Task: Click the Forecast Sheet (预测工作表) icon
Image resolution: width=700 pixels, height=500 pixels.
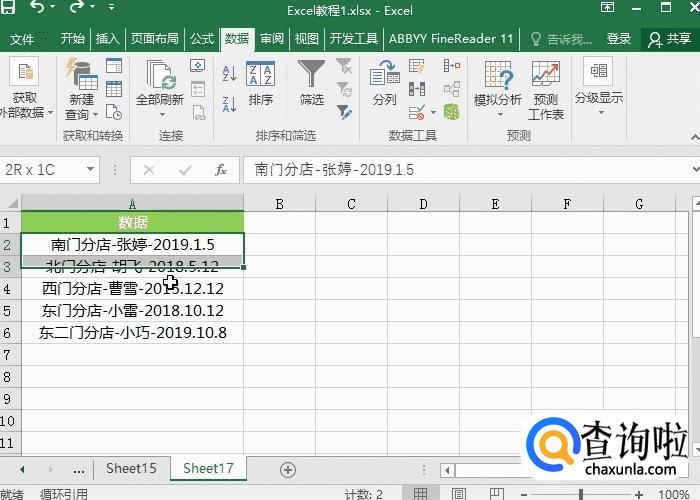Action: pyautogui.click(x=545, y=88)
